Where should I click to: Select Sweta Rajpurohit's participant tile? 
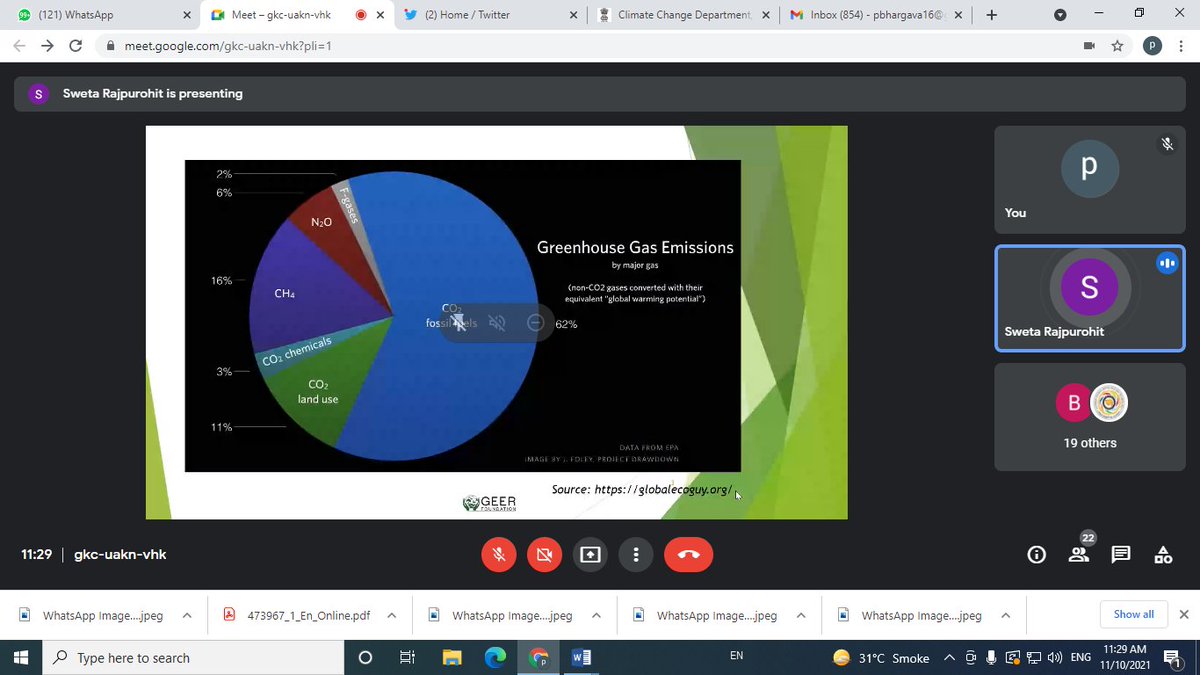(x=1090, y=298)
